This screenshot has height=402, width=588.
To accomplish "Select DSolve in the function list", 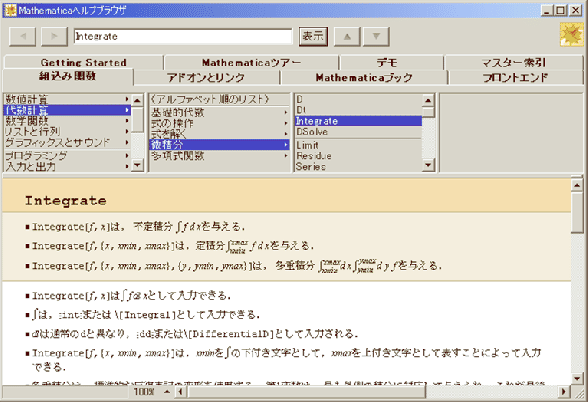I will [358, 132].
